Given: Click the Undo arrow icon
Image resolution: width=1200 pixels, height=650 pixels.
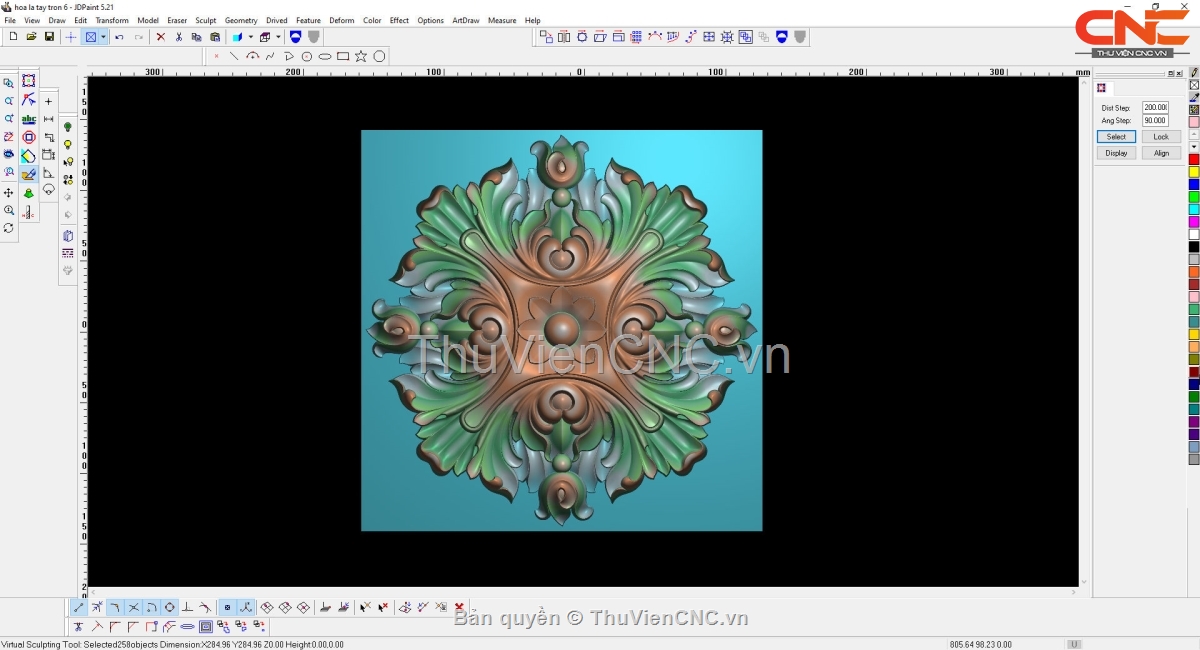Looking at the screenshot, I should coord(120,37).
